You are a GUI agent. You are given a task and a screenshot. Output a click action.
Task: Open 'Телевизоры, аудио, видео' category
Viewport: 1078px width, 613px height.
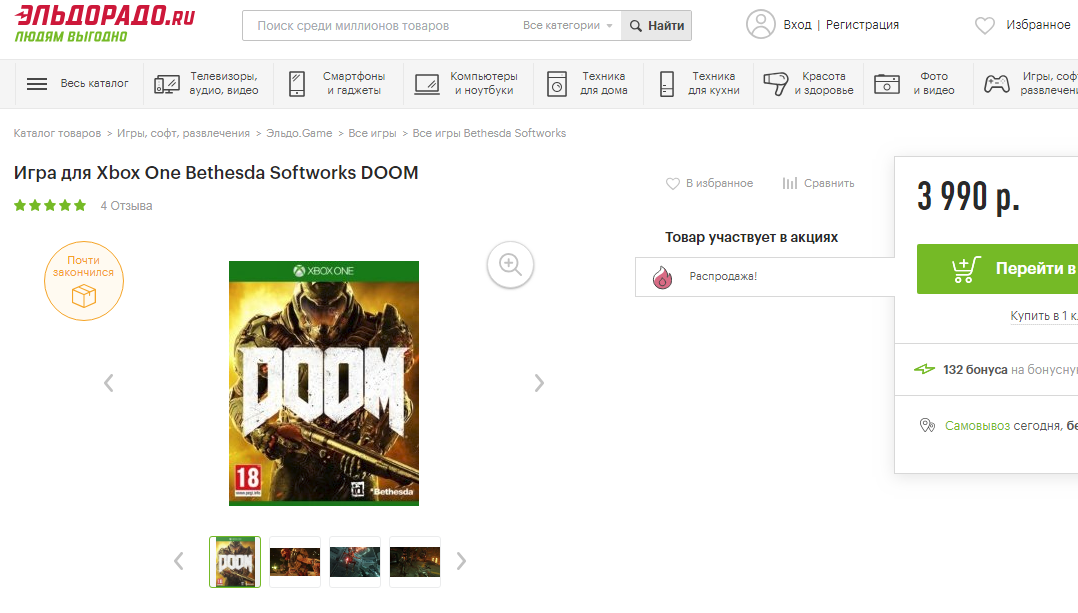[x=224, y=83]
